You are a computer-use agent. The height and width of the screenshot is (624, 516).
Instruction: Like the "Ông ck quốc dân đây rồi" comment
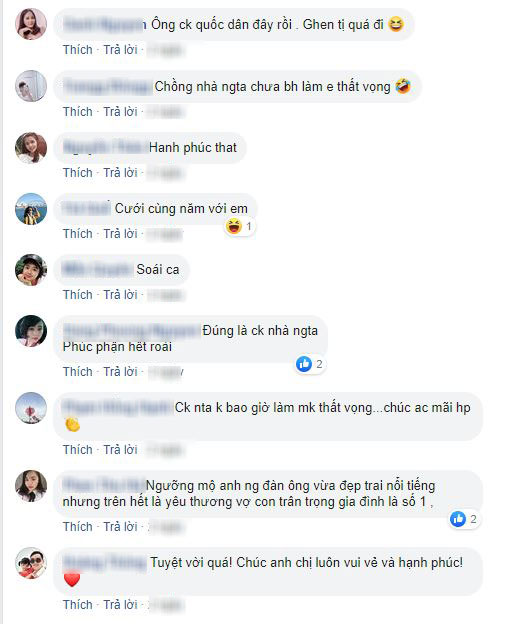tap(78, 50)
